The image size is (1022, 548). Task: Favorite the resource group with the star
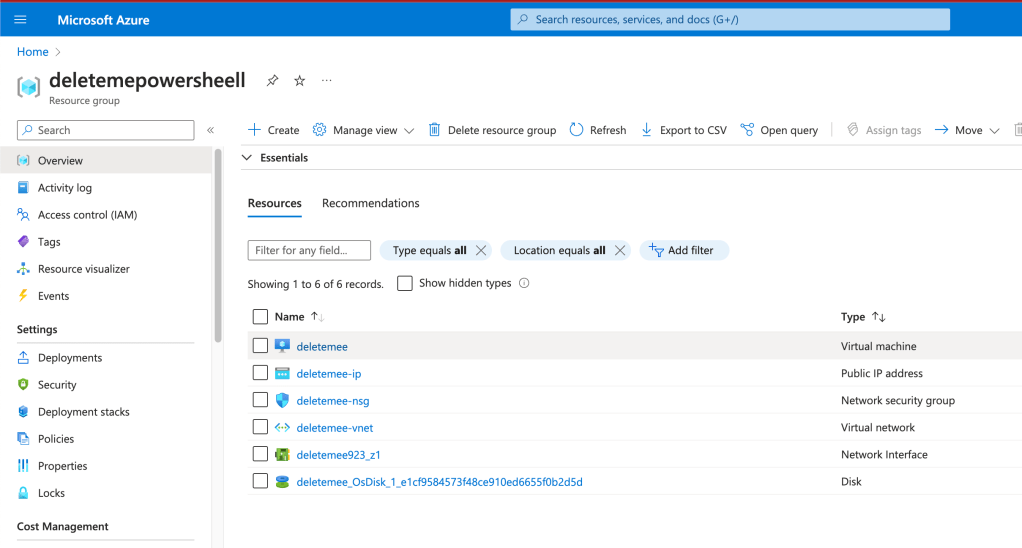(x=299, y=81)
